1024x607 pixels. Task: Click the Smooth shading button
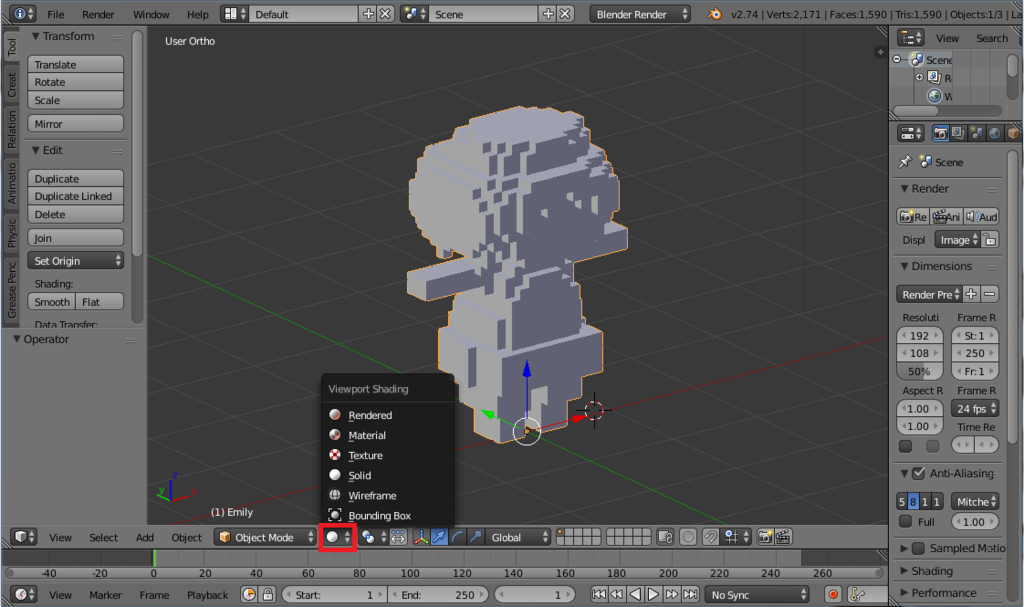point(52,302)
